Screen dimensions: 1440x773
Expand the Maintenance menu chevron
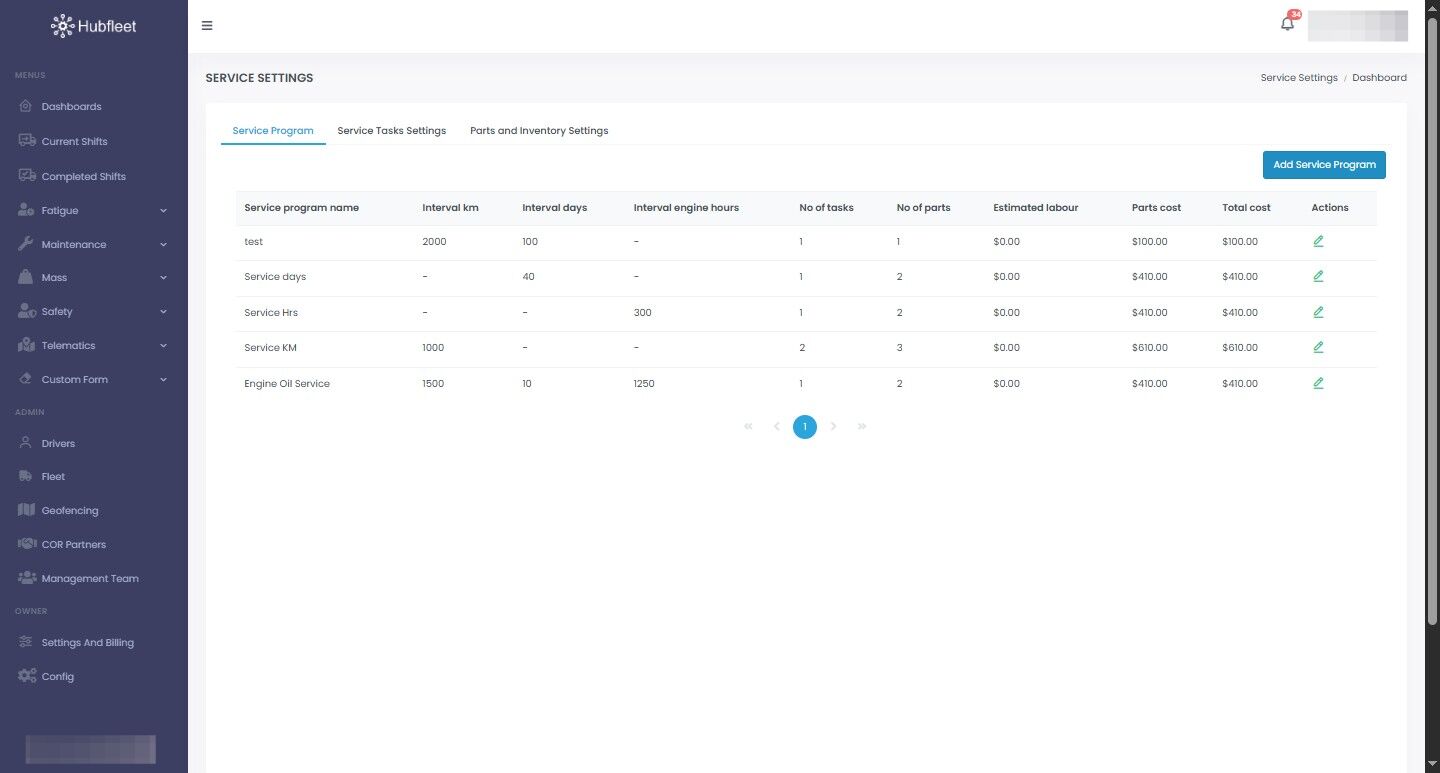pyautogui.click(x=163, y=245)
